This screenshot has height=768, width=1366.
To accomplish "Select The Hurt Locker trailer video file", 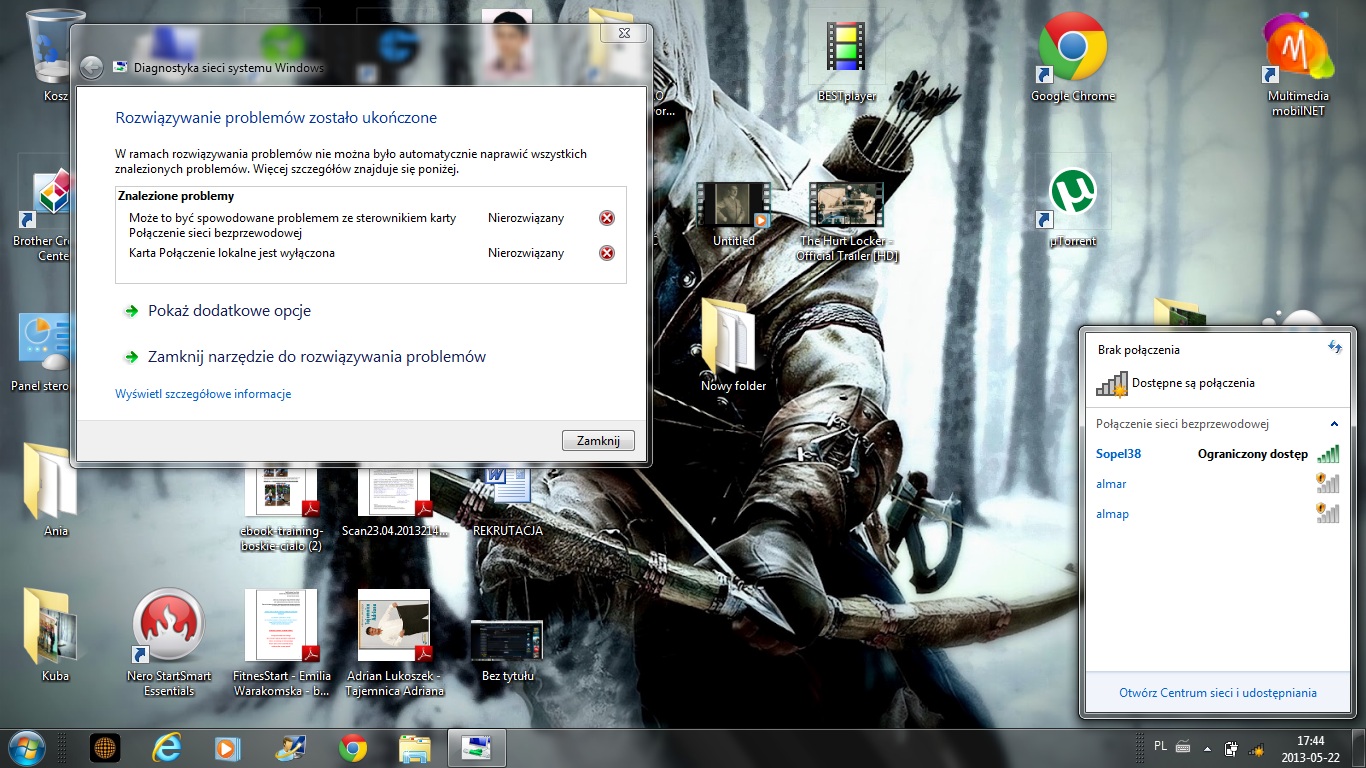I will coord(846,221).
